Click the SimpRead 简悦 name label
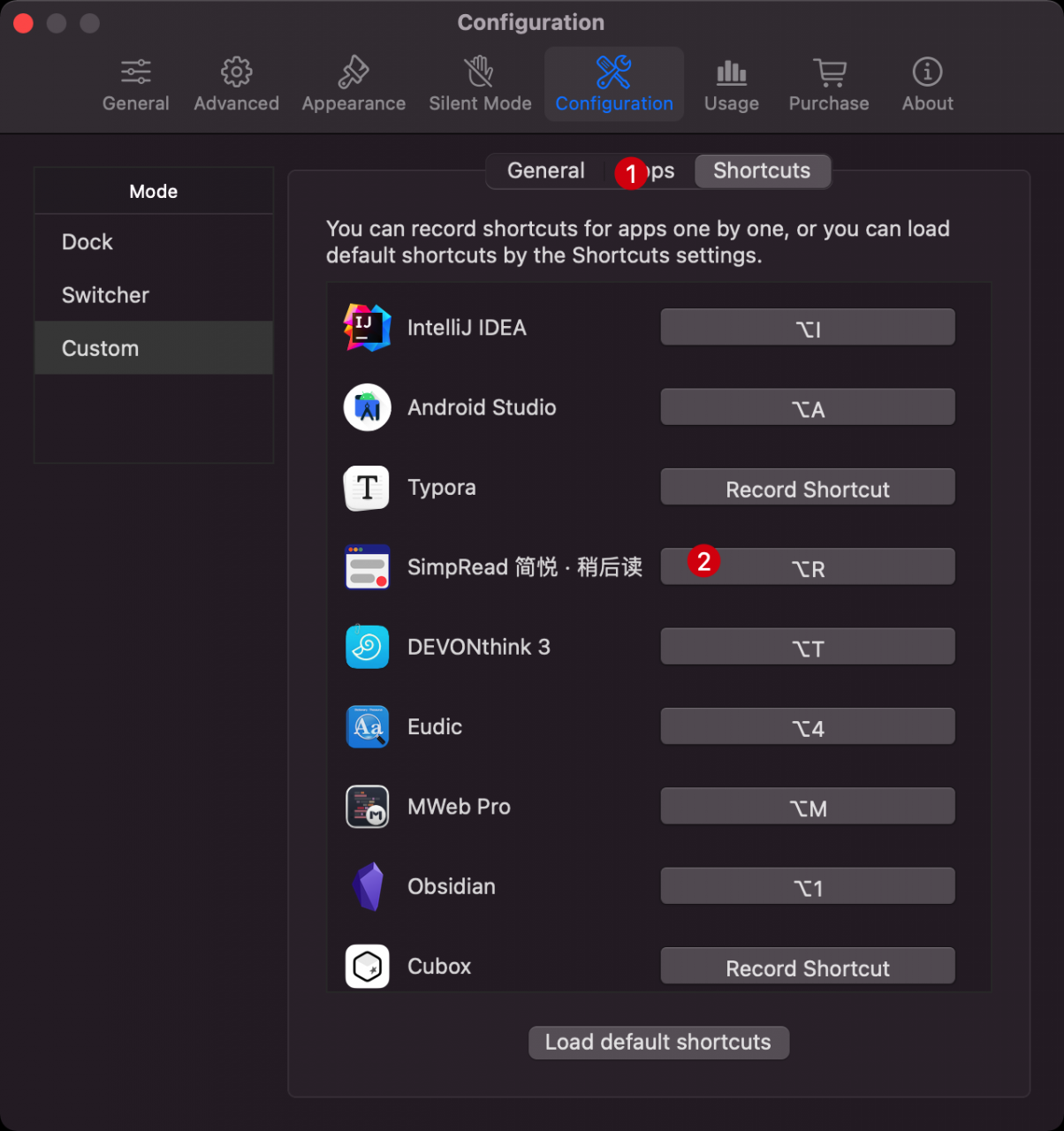Viewport: 1064px width, 1131px height. (525, 567)
